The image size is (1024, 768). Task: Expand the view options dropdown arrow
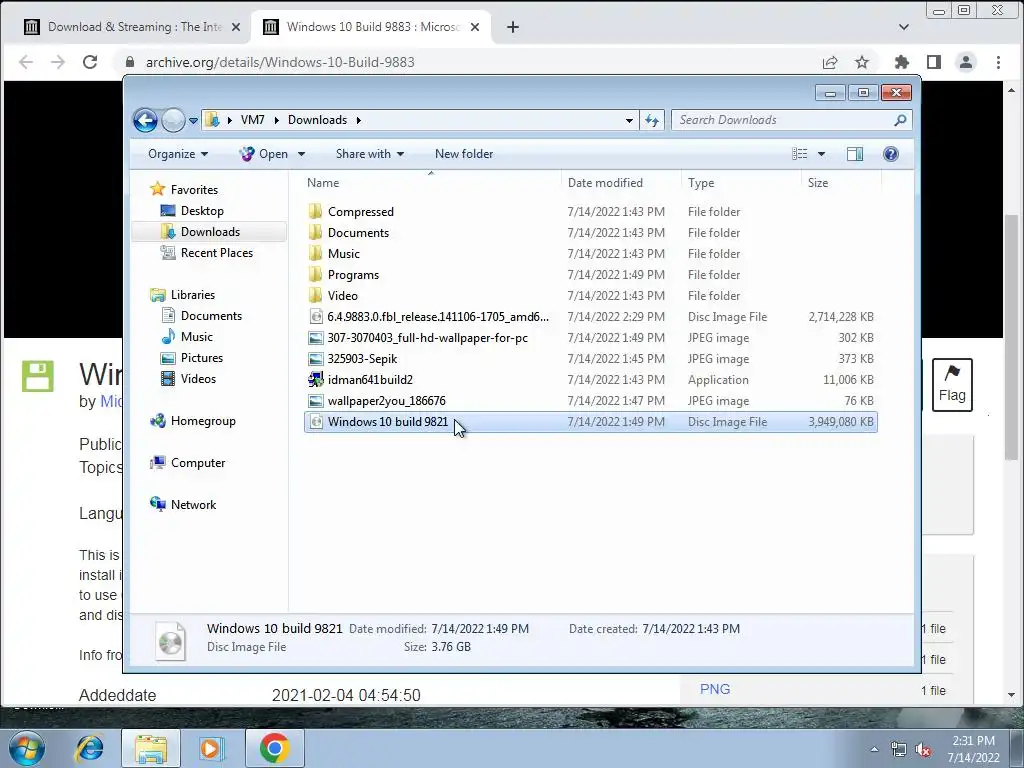click(822, 154)
